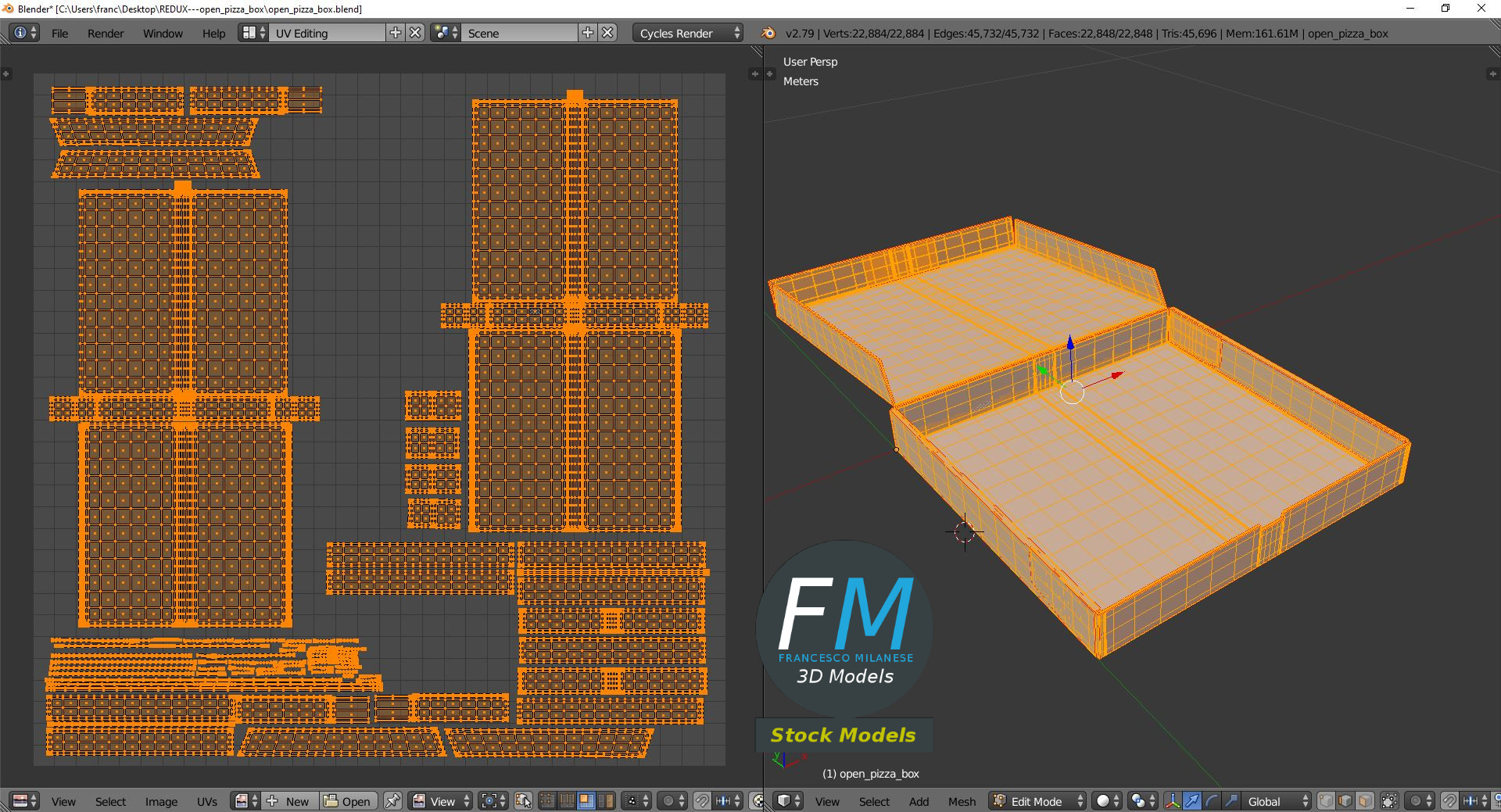Expand the Edit Mode selector
1501x812 pixels.
tap(1037, 801)
